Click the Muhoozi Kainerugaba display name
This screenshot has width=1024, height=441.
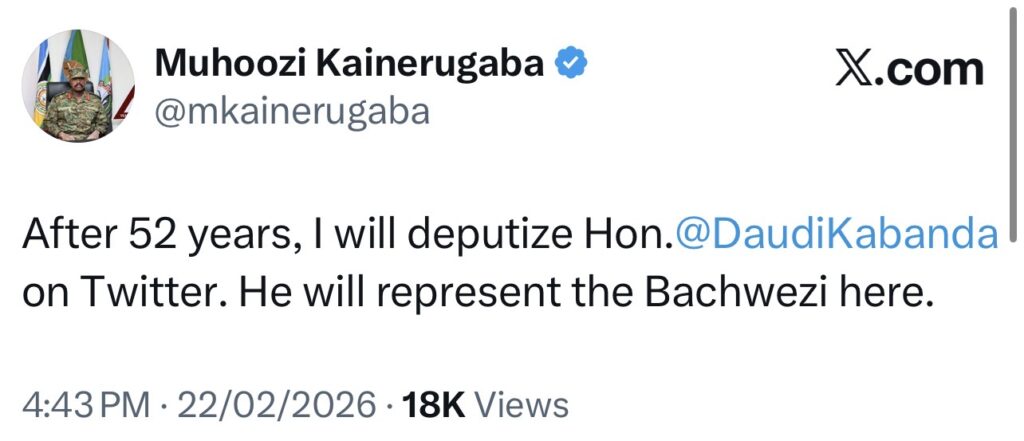tap(349, 64)
